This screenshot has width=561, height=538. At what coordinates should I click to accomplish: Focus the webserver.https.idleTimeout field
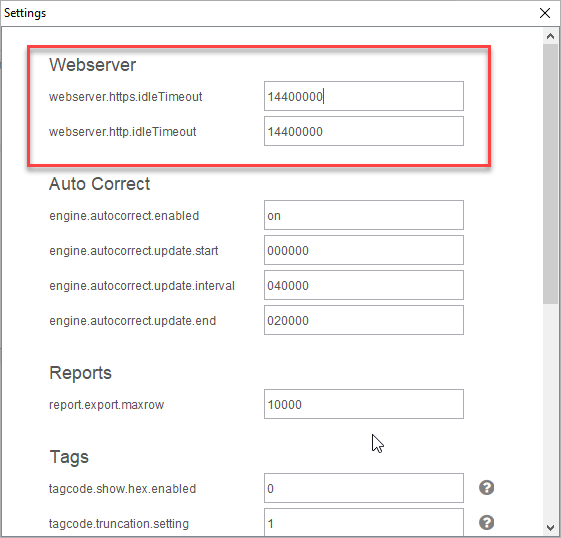[364, 96]
